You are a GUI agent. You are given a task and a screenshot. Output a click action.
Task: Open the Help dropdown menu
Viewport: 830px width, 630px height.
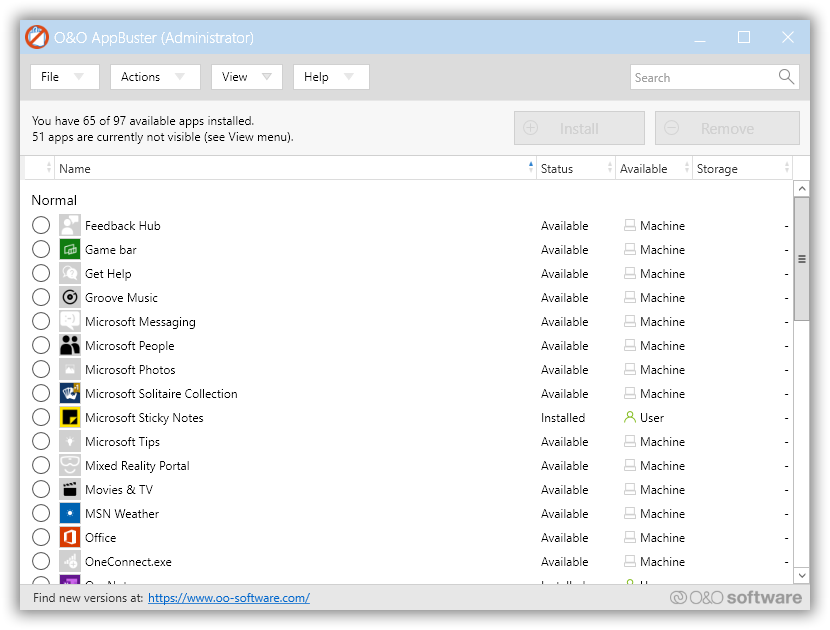click(x=331, y=77)
